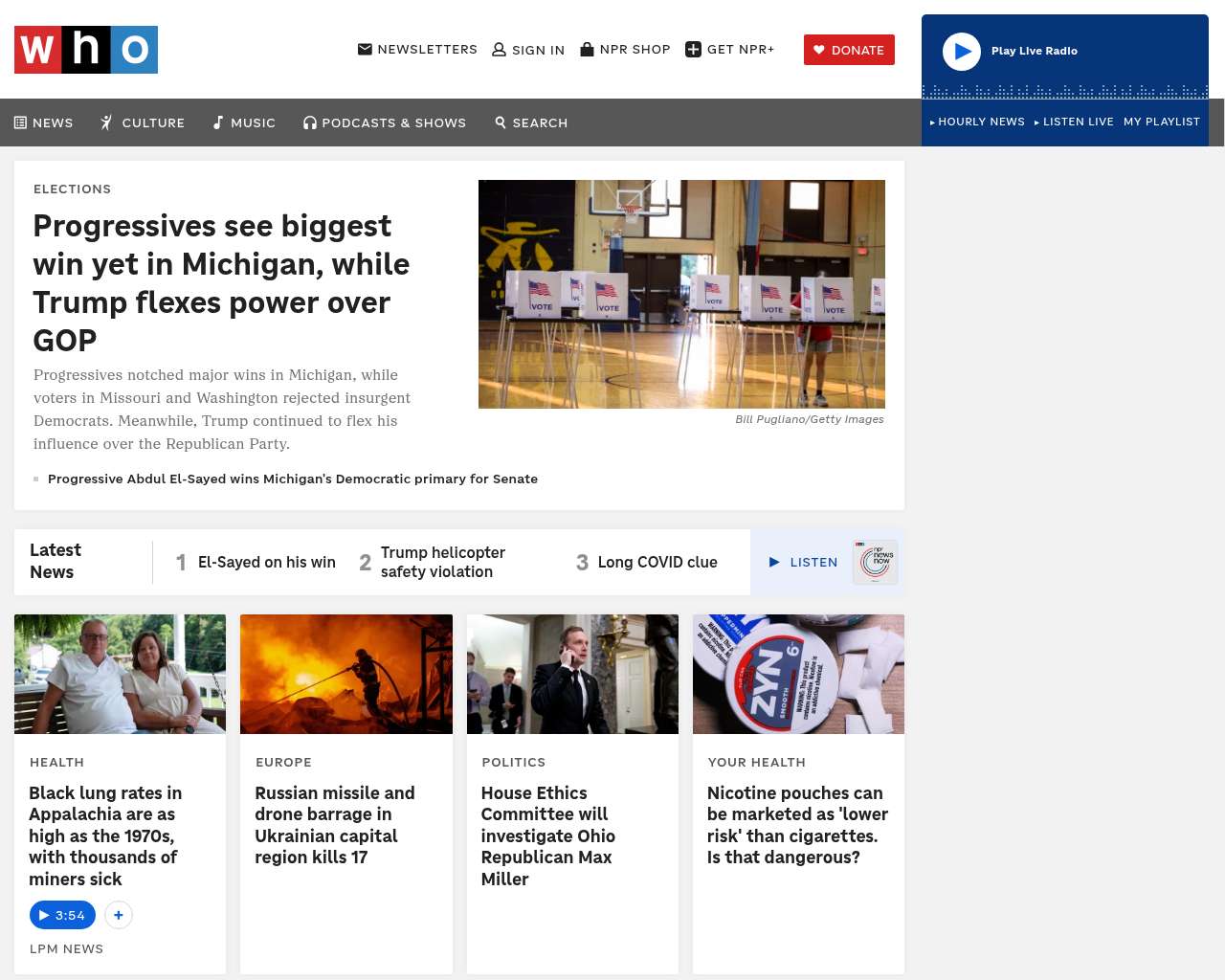Click the Culture figure icon
The width and height of the screenshot is (1225, 980).
(107, 122)
